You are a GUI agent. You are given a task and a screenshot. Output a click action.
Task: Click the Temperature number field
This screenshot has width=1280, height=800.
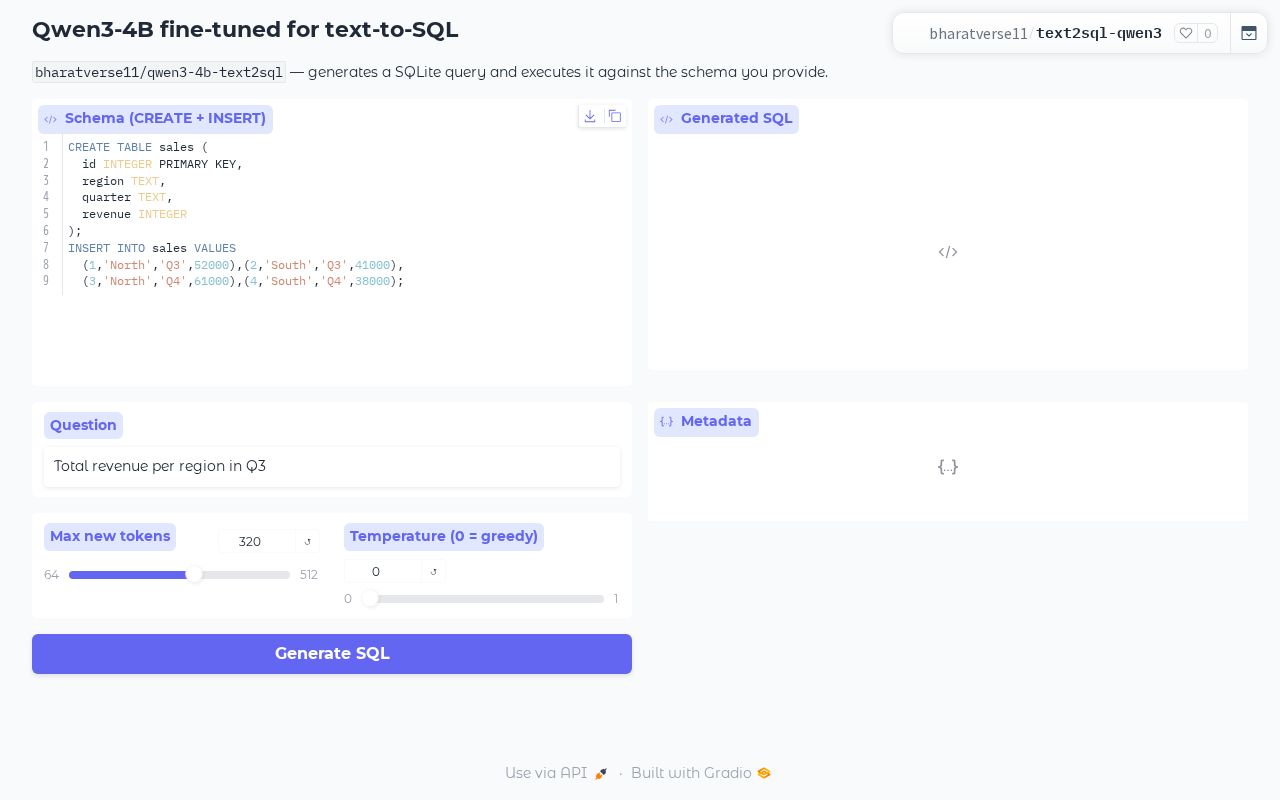click(x=384, y=572)
